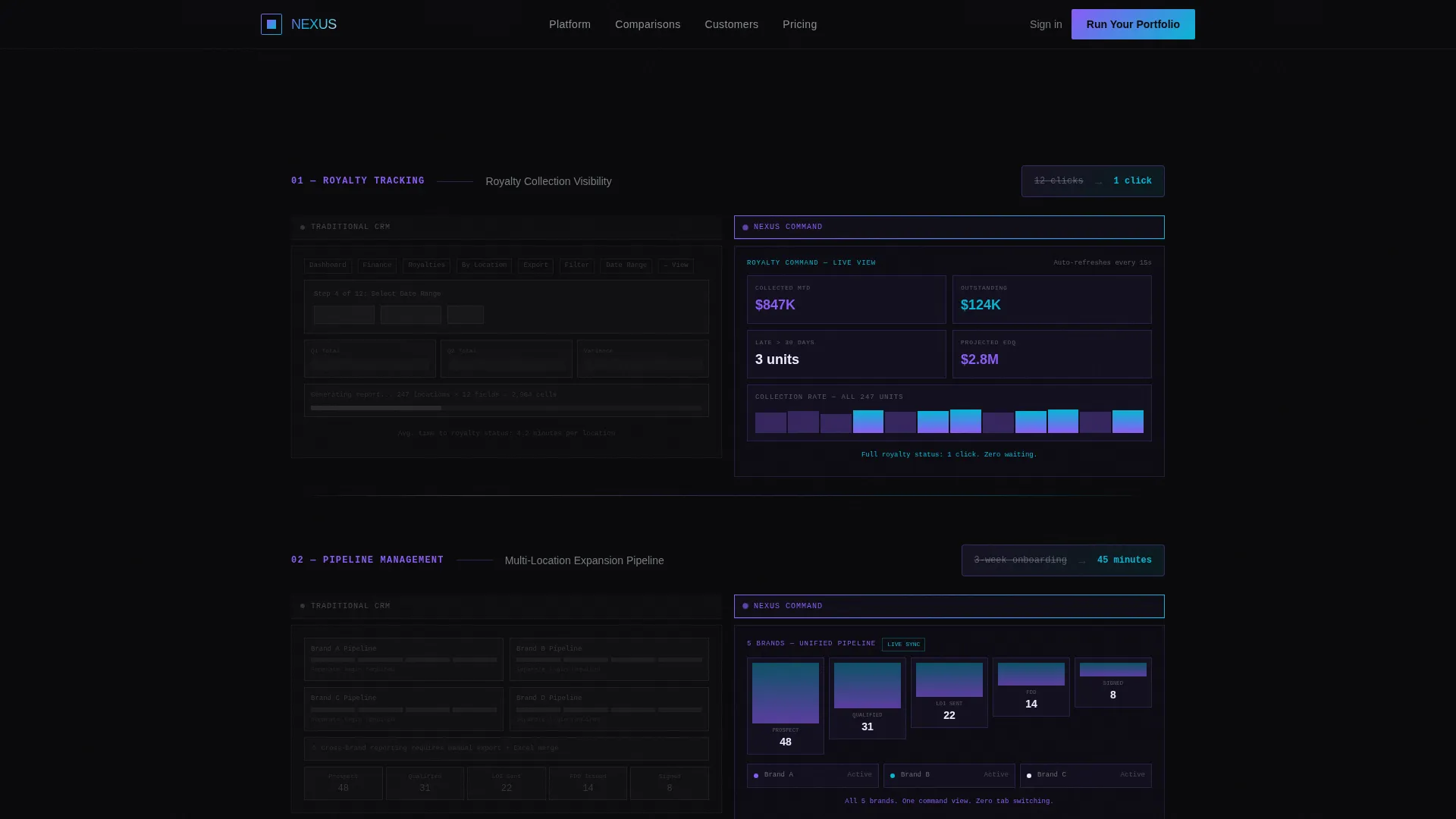Go to the Customers page
This screenshot has width=1456, height=819.
tap(731, 24)
